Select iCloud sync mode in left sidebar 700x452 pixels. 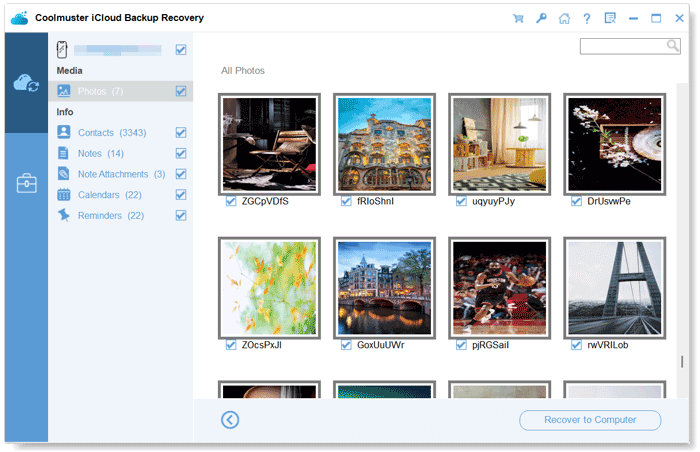[26, 83]
